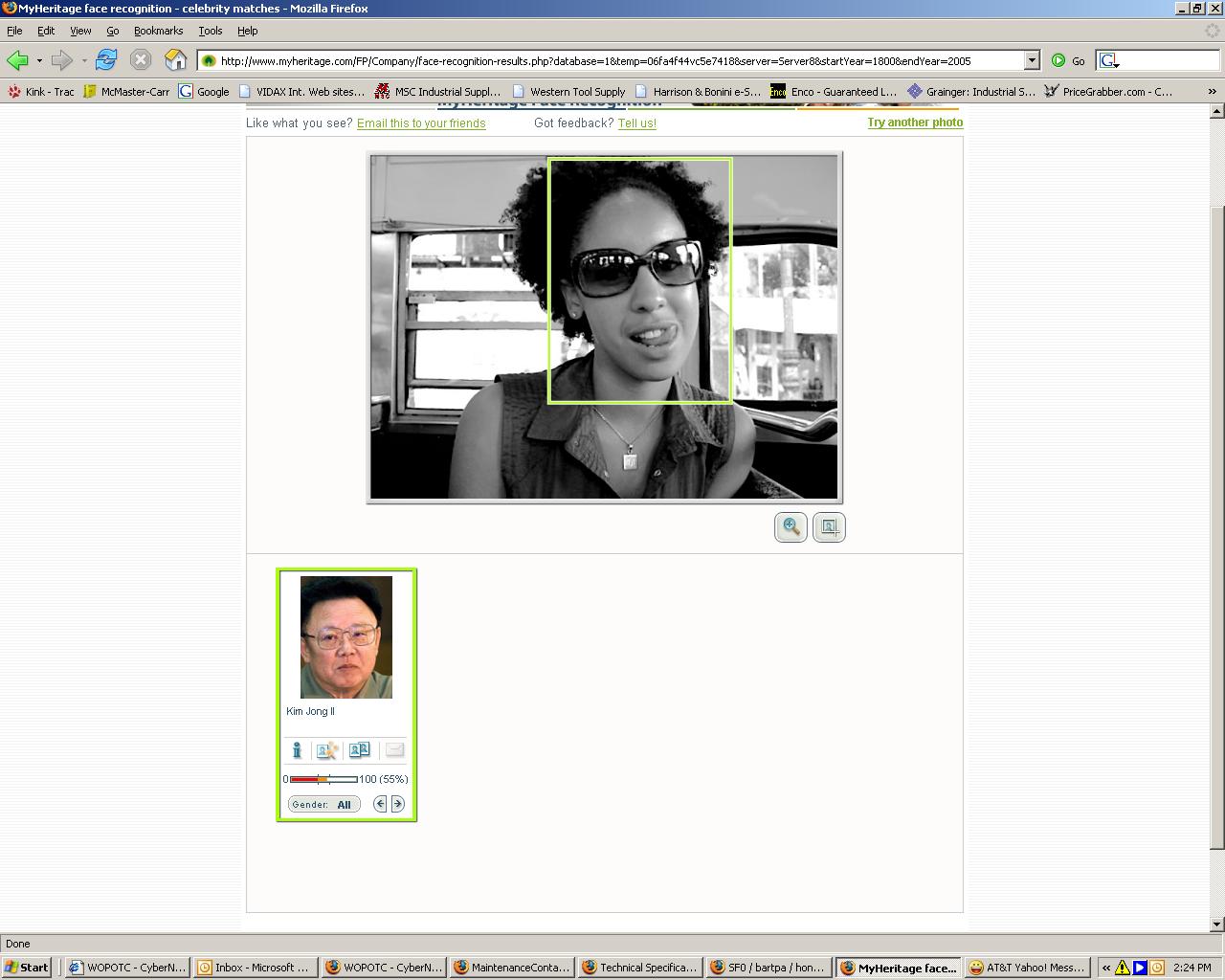Image resolution: width=1225 pixels, height=980 pixels.
Task: Click 'Email this to your friends' link
Action: click(x=421, y=123)
